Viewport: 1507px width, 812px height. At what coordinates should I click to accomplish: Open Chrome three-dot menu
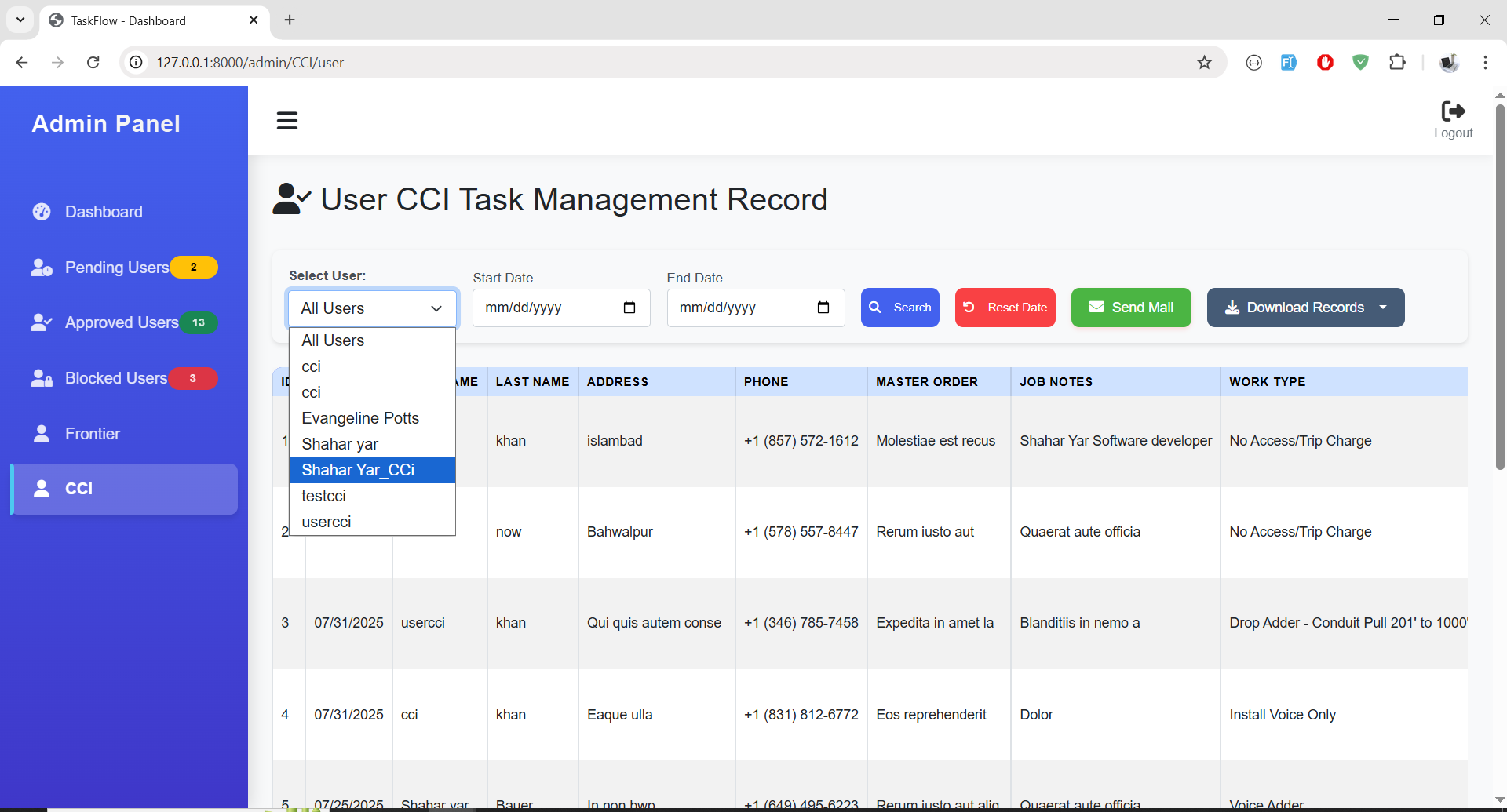tap(1485, 63)
